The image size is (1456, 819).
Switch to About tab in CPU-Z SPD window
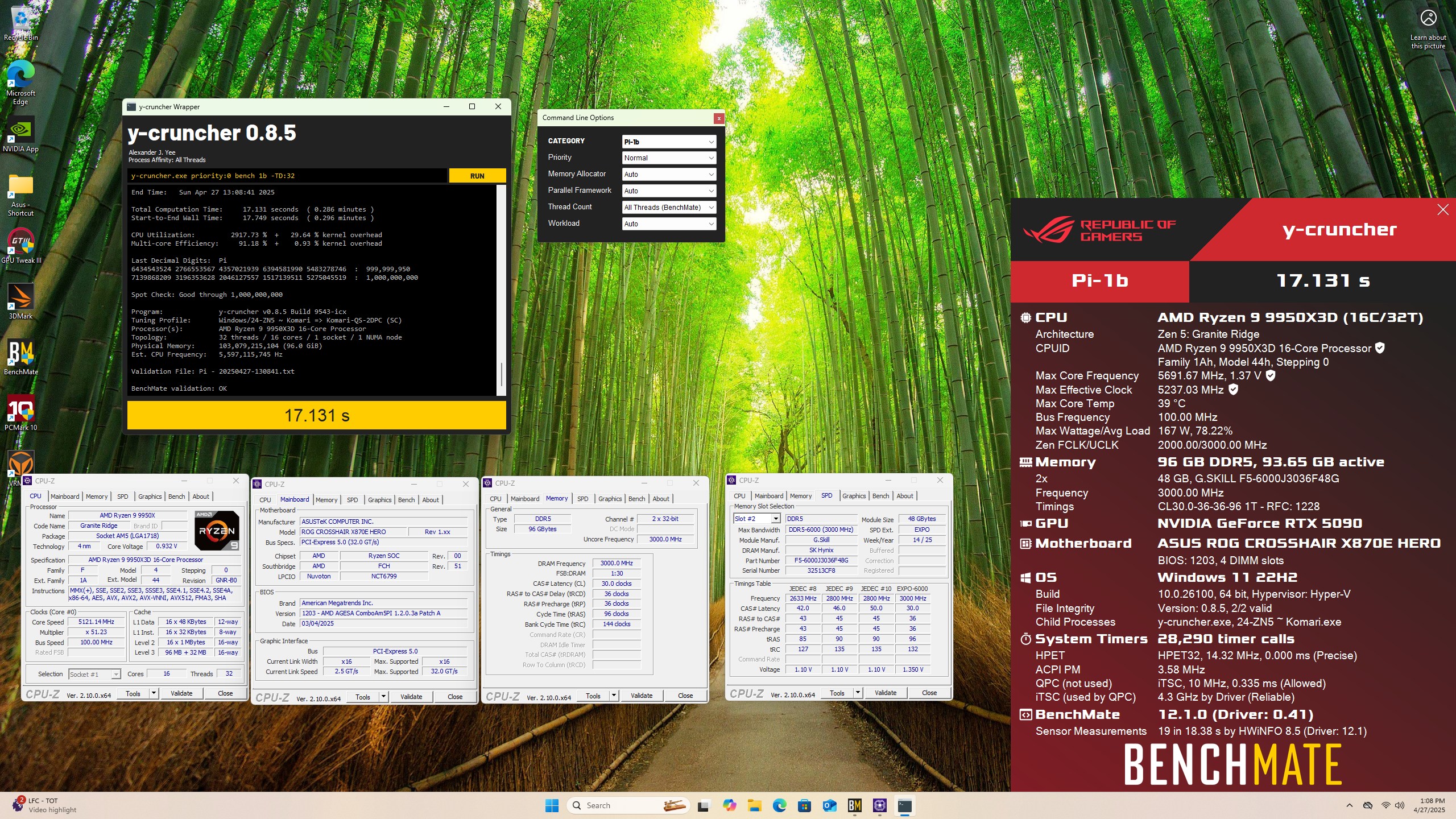905,496
